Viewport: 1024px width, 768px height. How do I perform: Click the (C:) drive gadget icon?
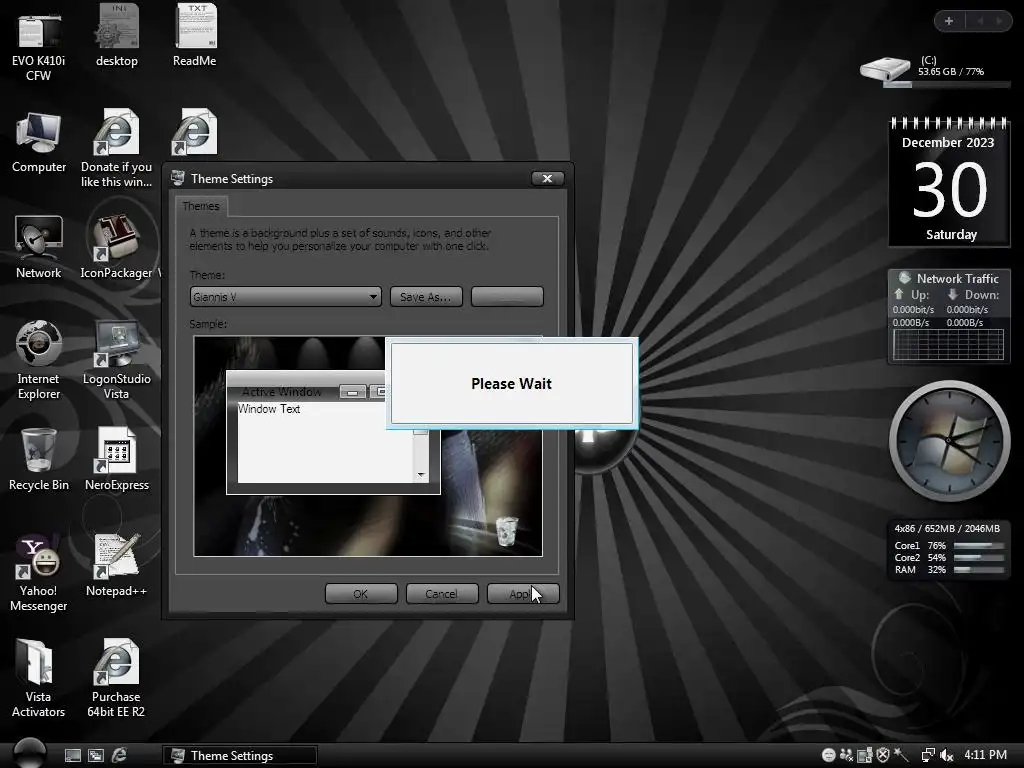pos(885,69)
